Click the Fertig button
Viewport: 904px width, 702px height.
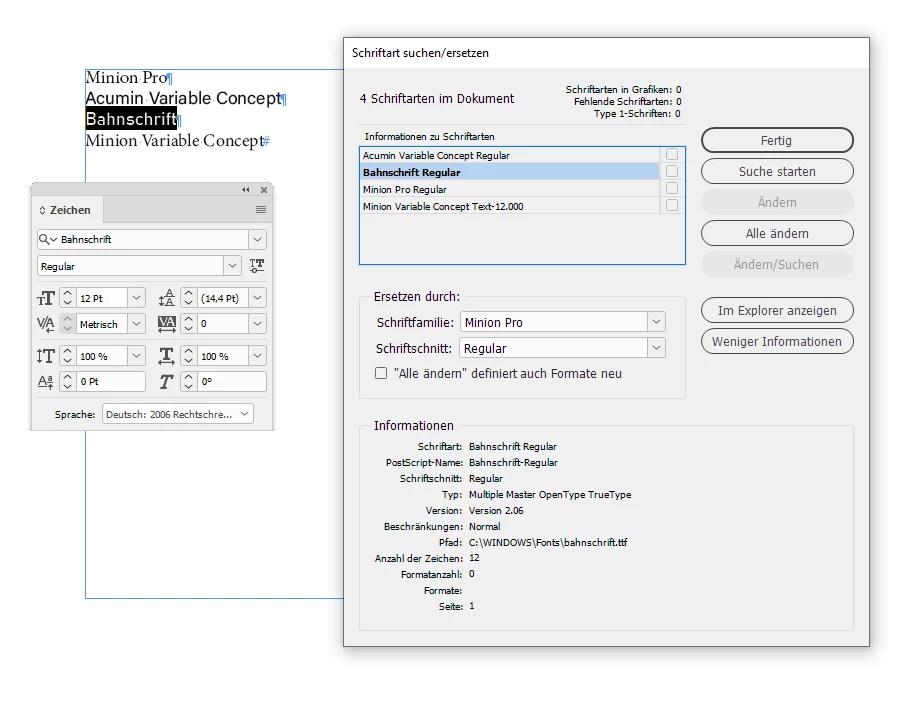coord(777,140)
